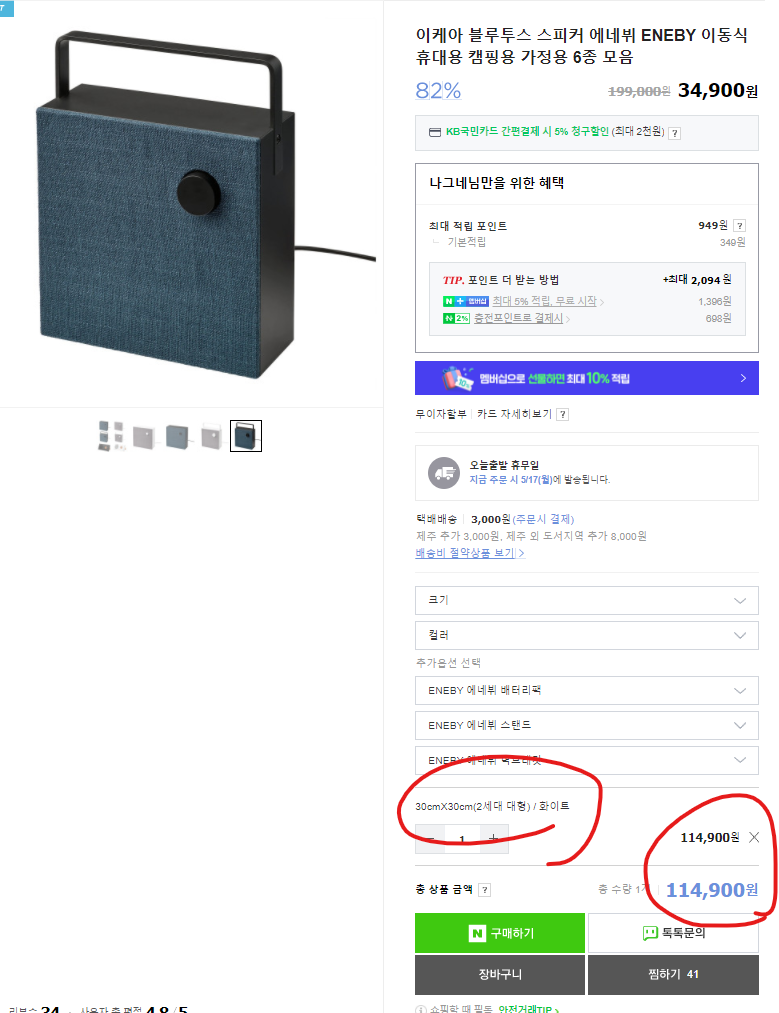The height and width of the screenshot is (1013, 779).
Task: Click the 톡톡문의 chat inquiry button
Action: (x=673, y=933)
